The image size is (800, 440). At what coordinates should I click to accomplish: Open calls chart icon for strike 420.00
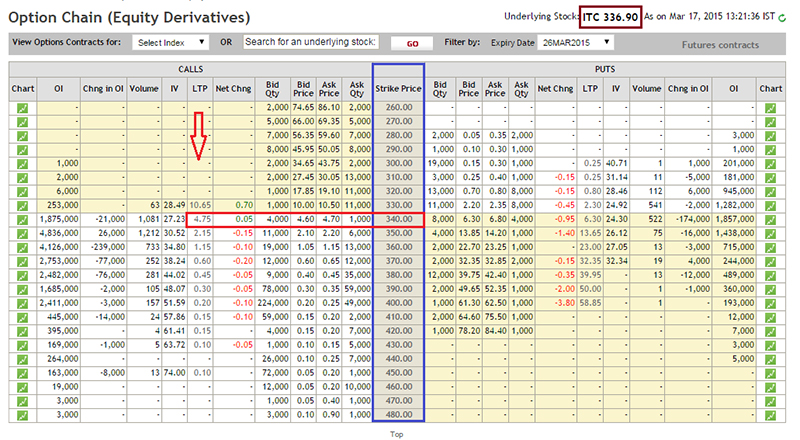point(22,331)
